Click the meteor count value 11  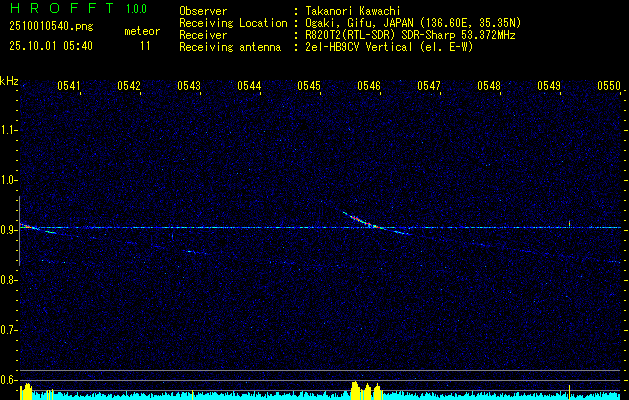[x=146, y=46]
